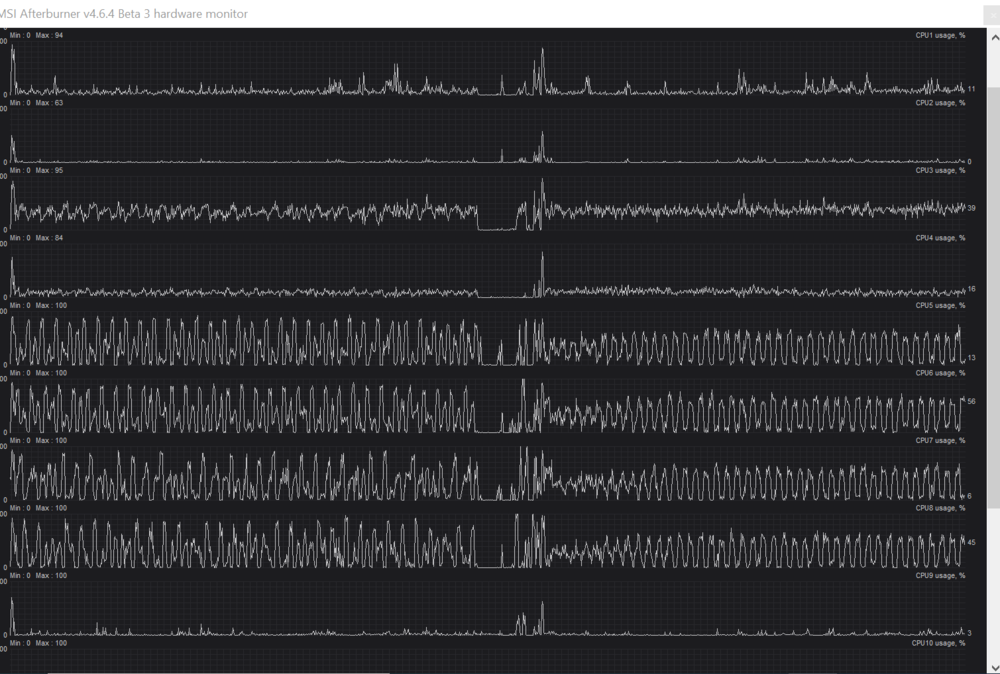Screen dimensions: 1000x674
Task: Select the 'CPU9 usage, %' label
Action: [x=940, y=576]
